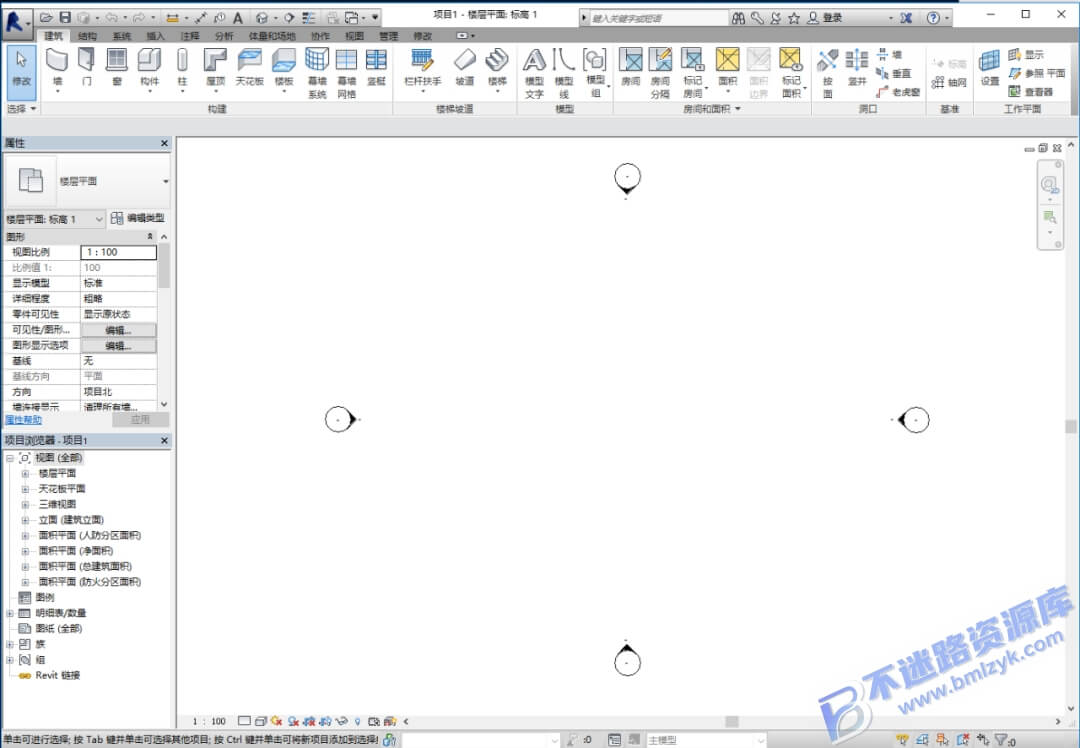Image resolution: width=1080 pixels, height=748 pixels.
Task: Switch to the 视图 ribbon tab
Action: click(354, 36)
